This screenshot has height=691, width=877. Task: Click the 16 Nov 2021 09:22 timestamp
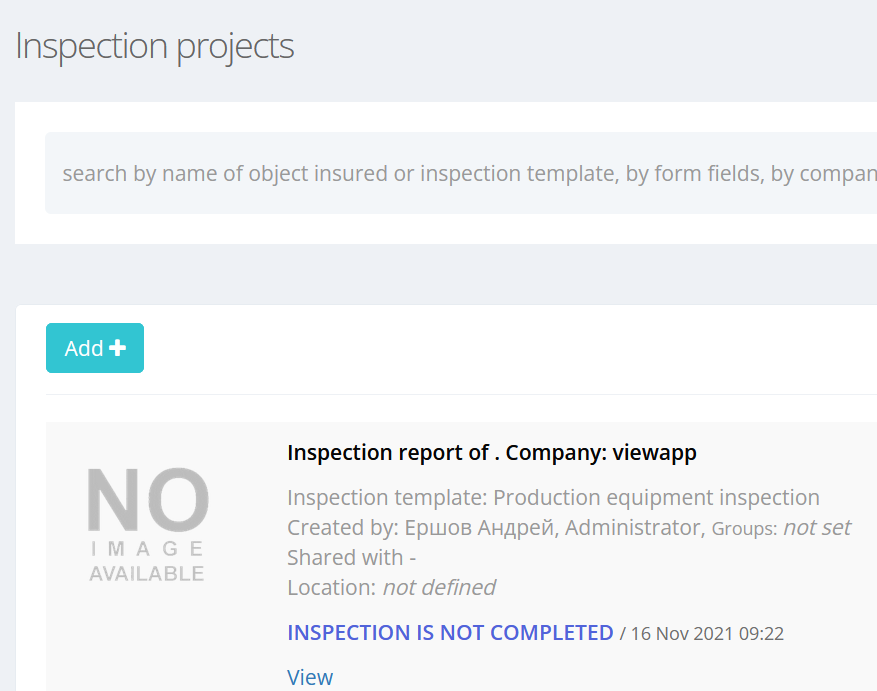(709, 633)
